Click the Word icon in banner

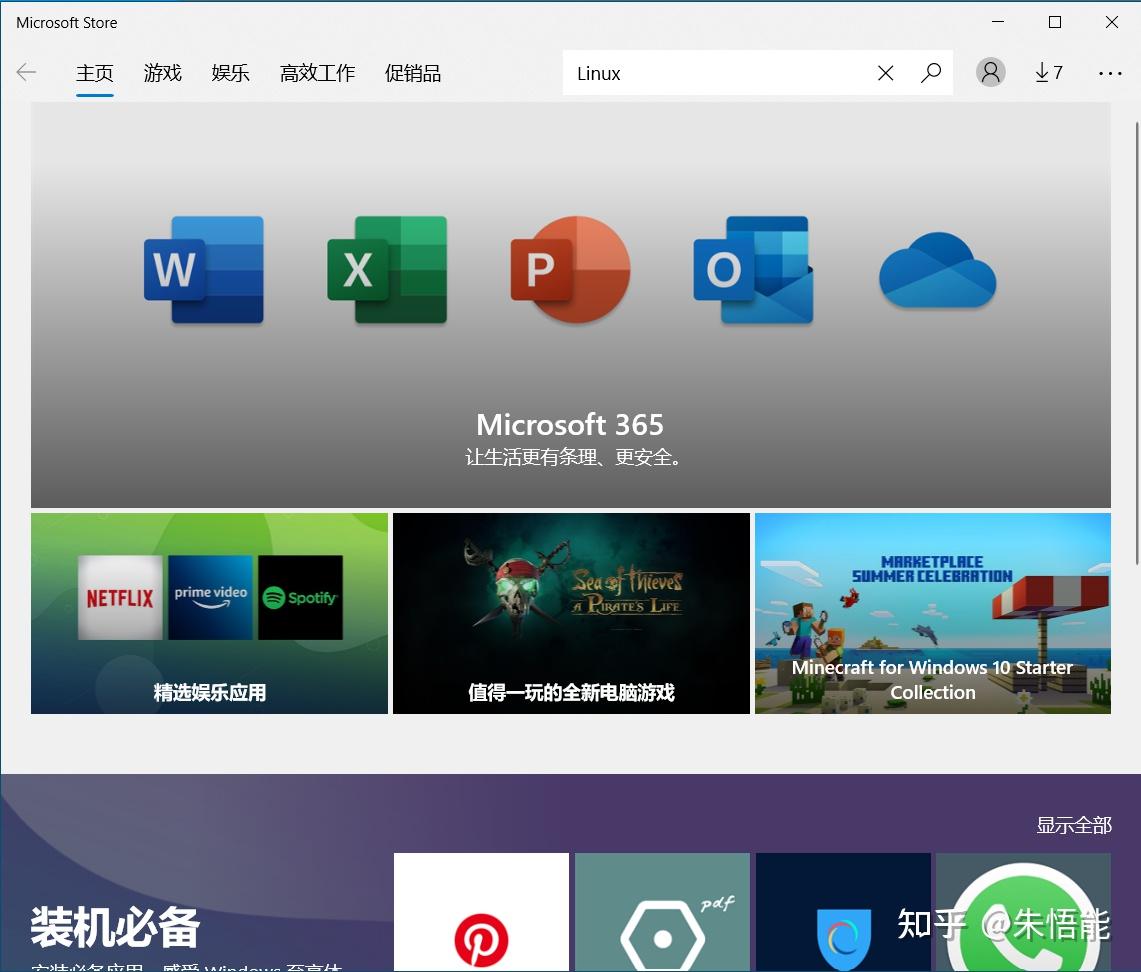tap(204, 269)
